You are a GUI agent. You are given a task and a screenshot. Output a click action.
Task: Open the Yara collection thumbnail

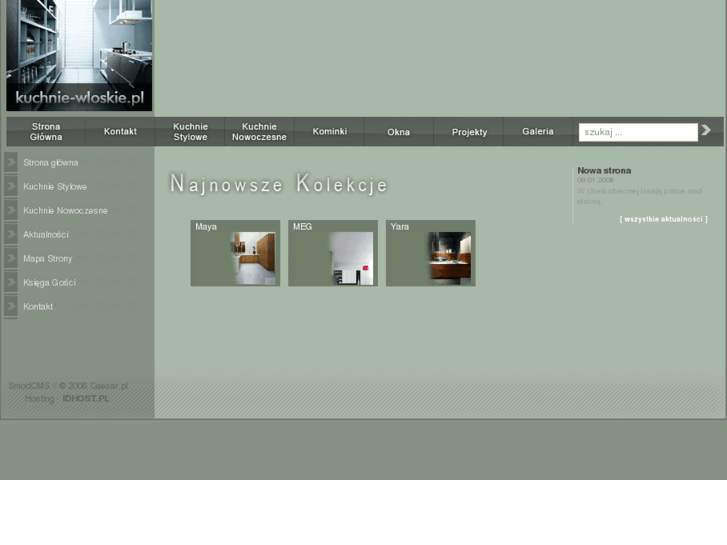(431, 253)
